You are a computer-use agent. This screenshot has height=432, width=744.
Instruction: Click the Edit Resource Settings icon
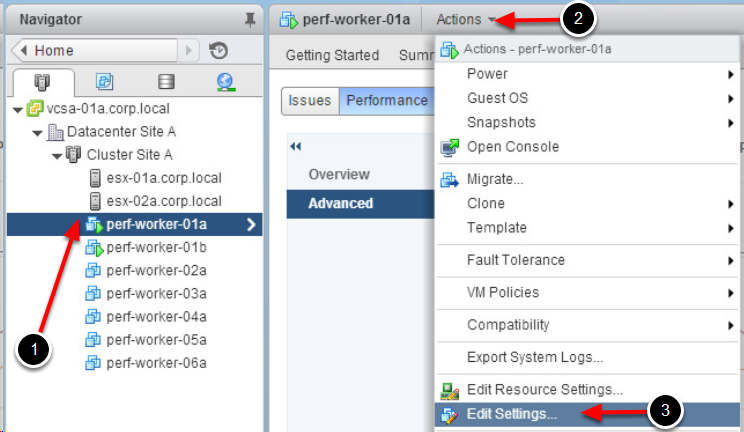pyautogui.click(x=449, y=390)
